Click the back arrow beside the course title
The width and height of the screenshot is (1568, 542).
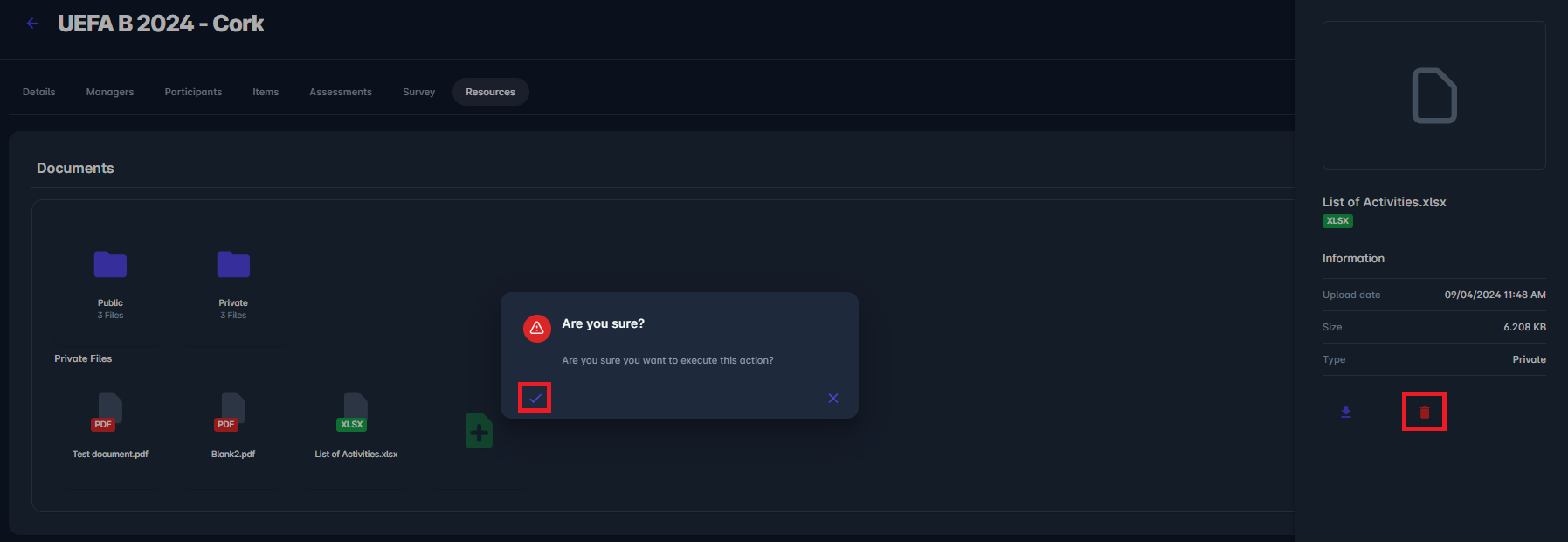click(32, 24)
